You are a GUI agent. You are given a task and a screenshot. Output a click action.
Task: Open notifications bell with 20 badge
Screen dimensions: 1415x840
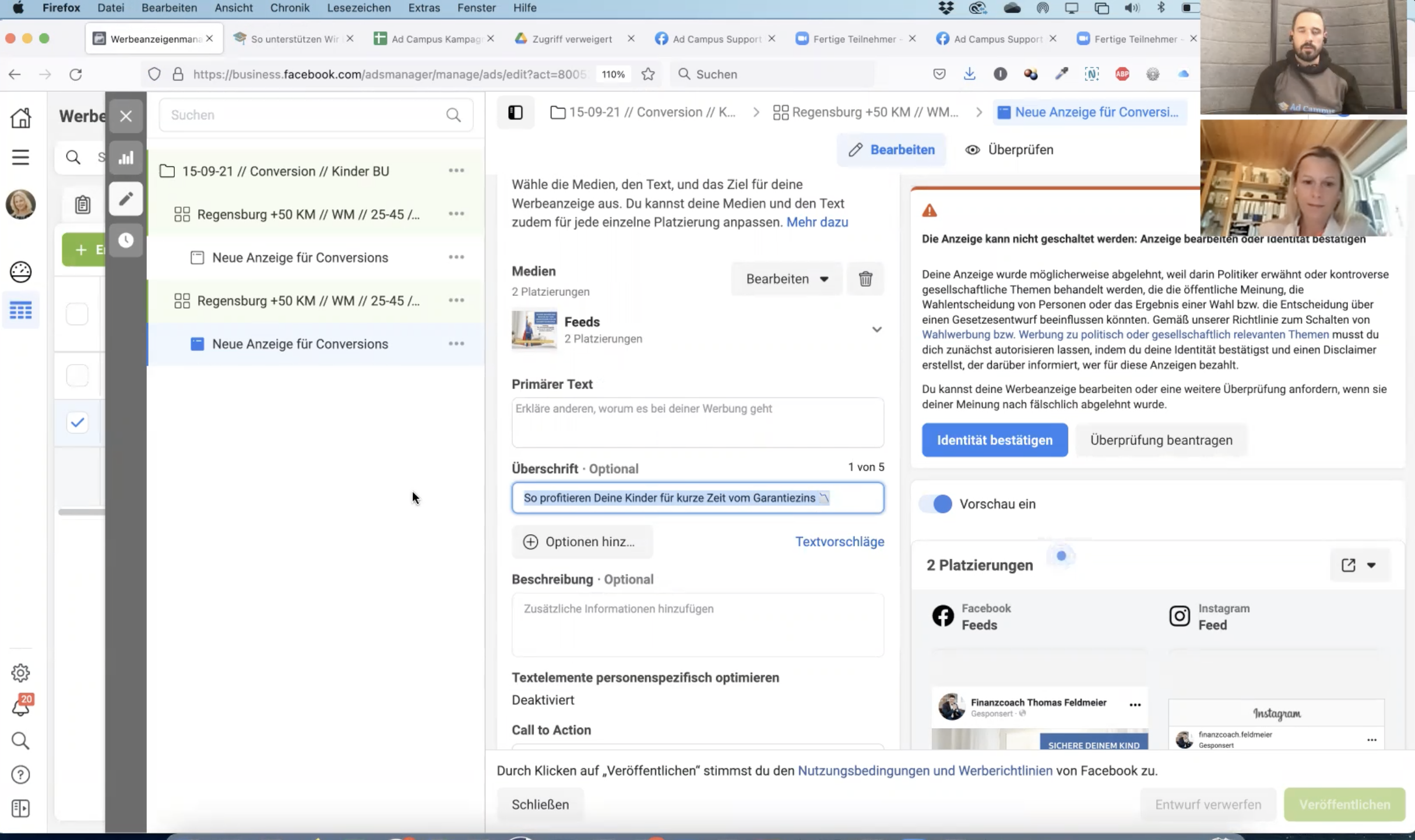(21, 706)
